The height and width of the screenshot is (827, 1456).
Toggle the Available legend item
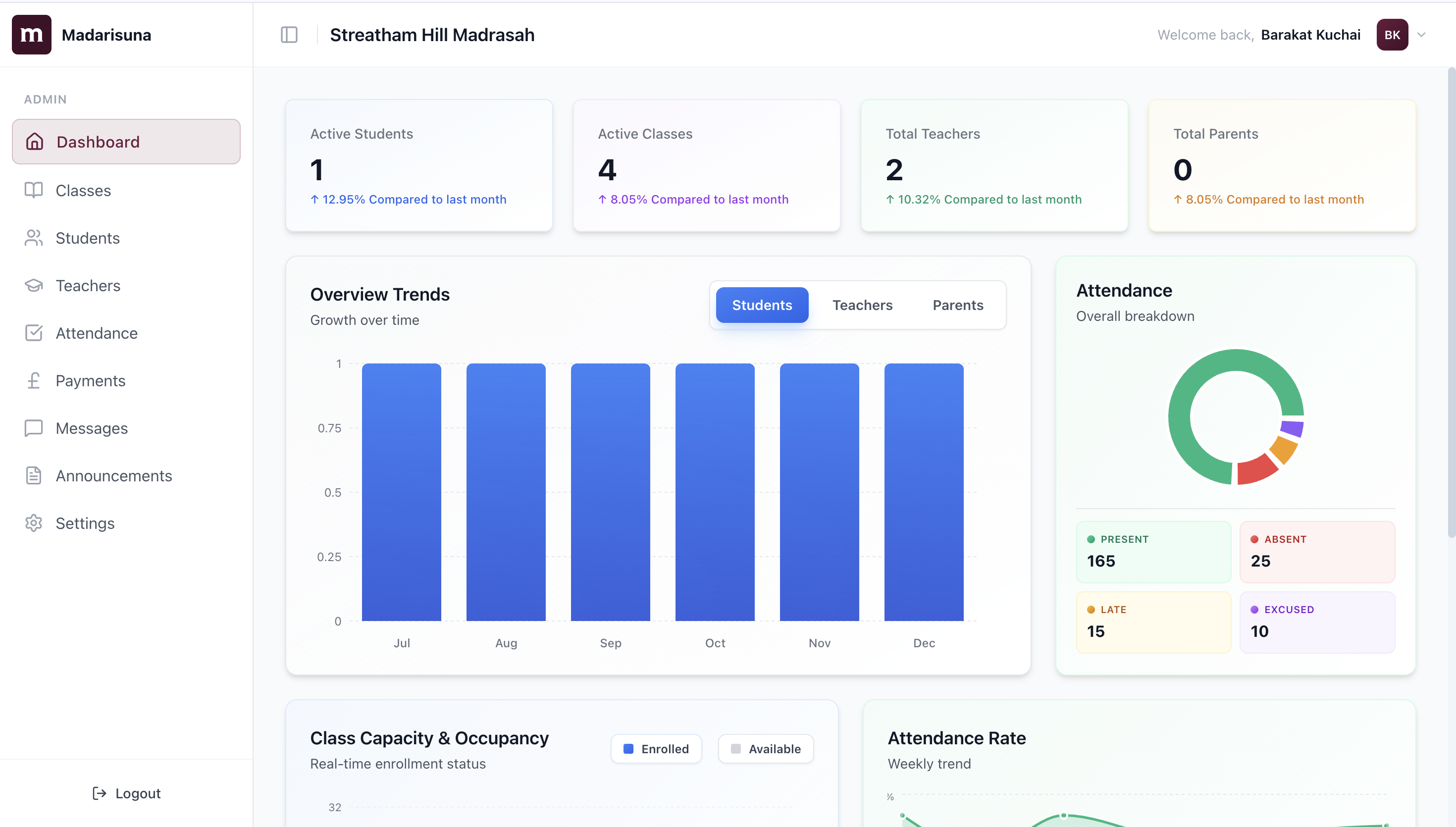coord(766,749)
